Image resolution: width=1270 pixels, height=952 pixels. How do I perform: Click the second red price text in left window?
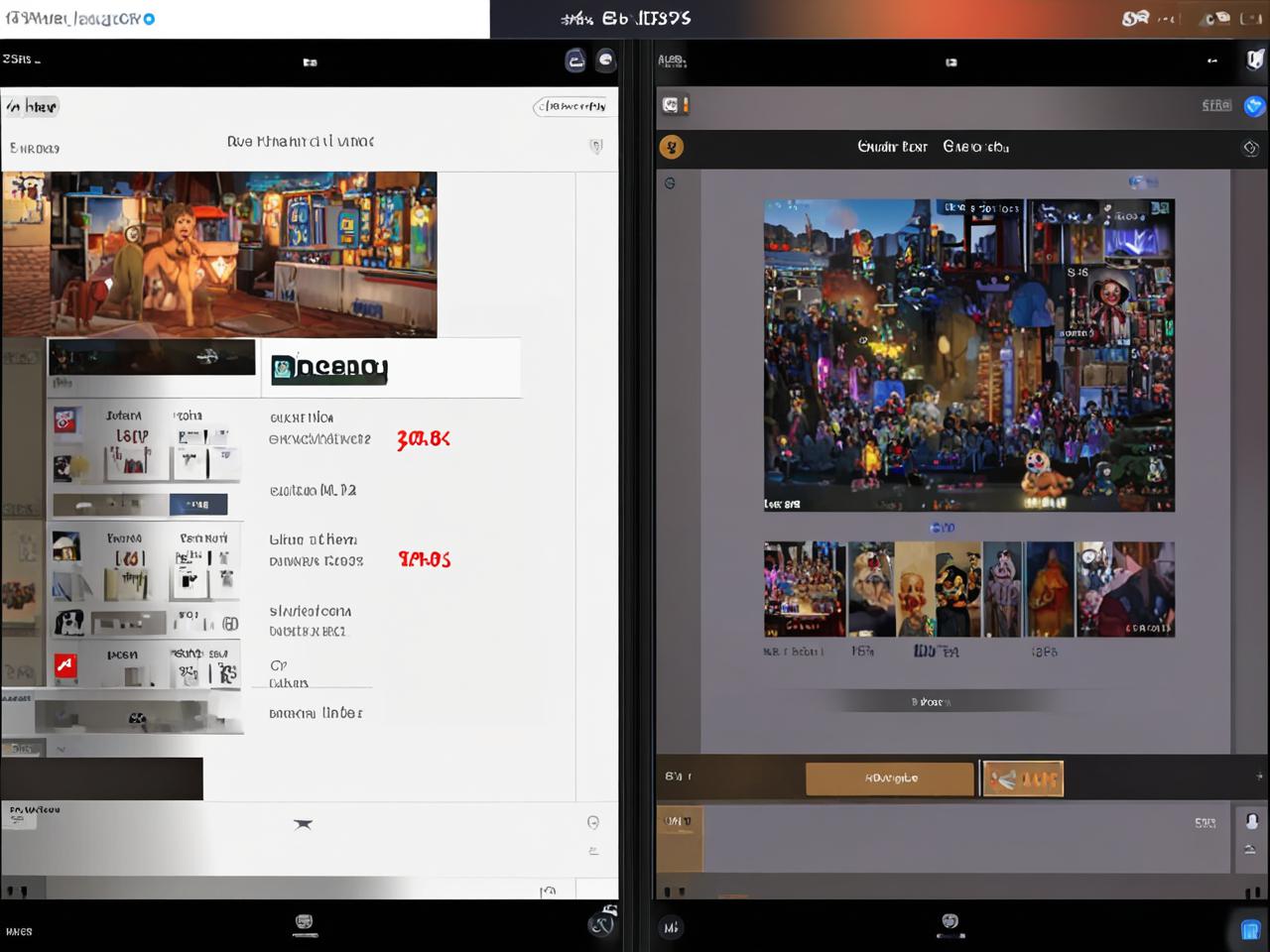tap(425, 559)
